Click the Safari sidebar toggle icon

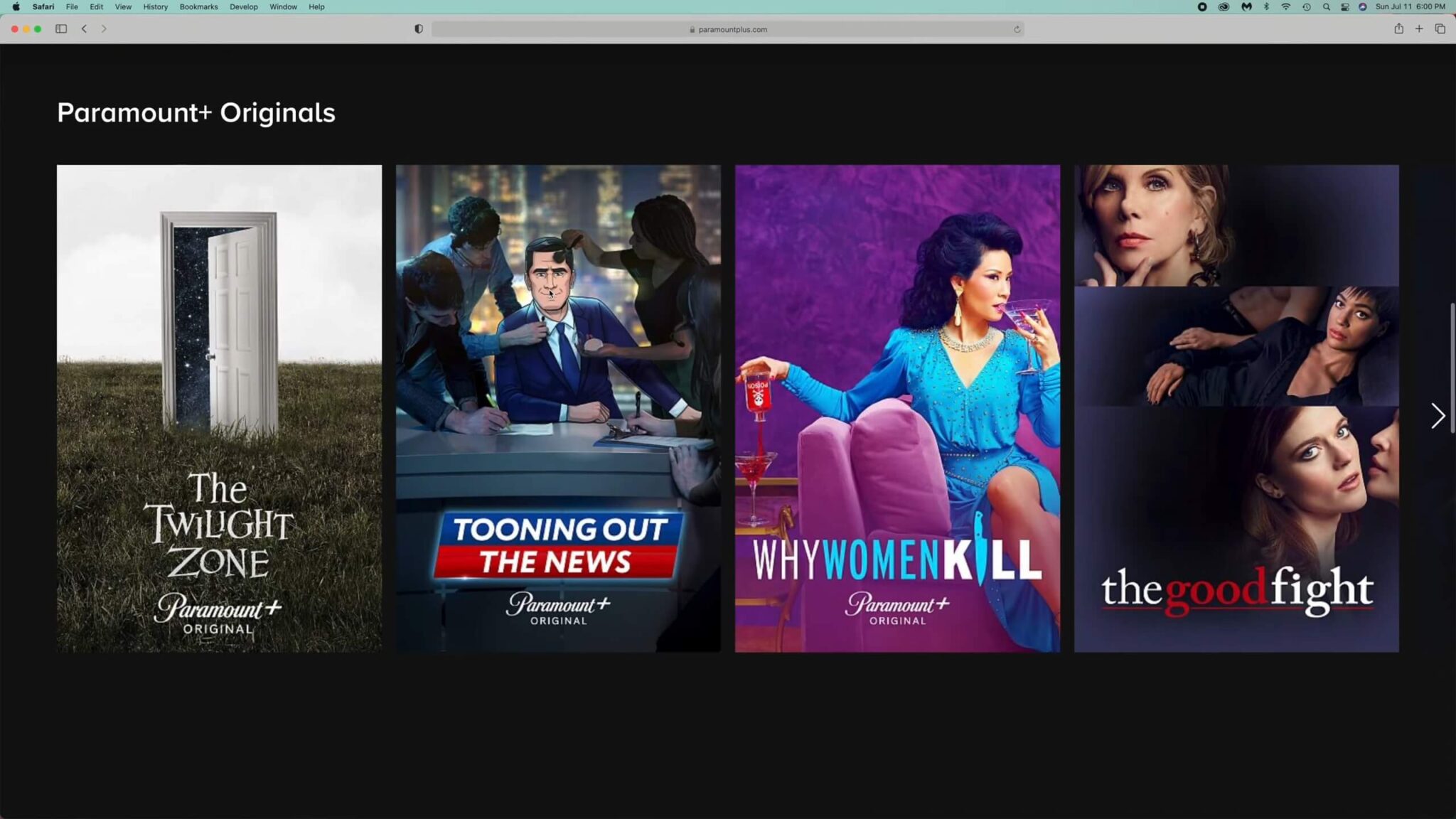point(61,28)
